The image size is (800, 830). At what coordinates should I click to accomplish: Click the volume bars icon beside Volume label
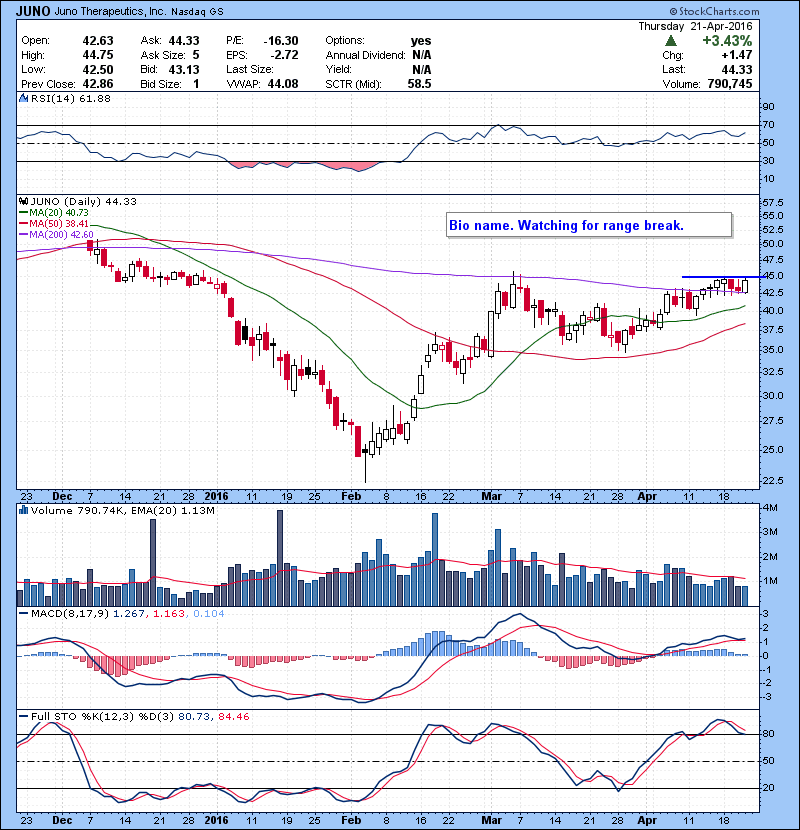point(23,510)
